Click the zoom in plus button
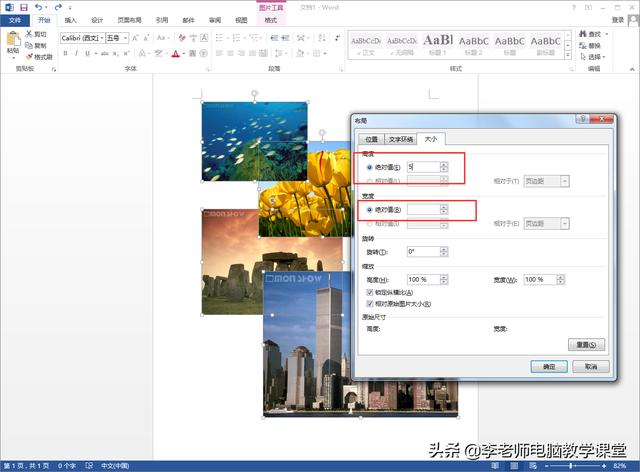 point(604,466)
